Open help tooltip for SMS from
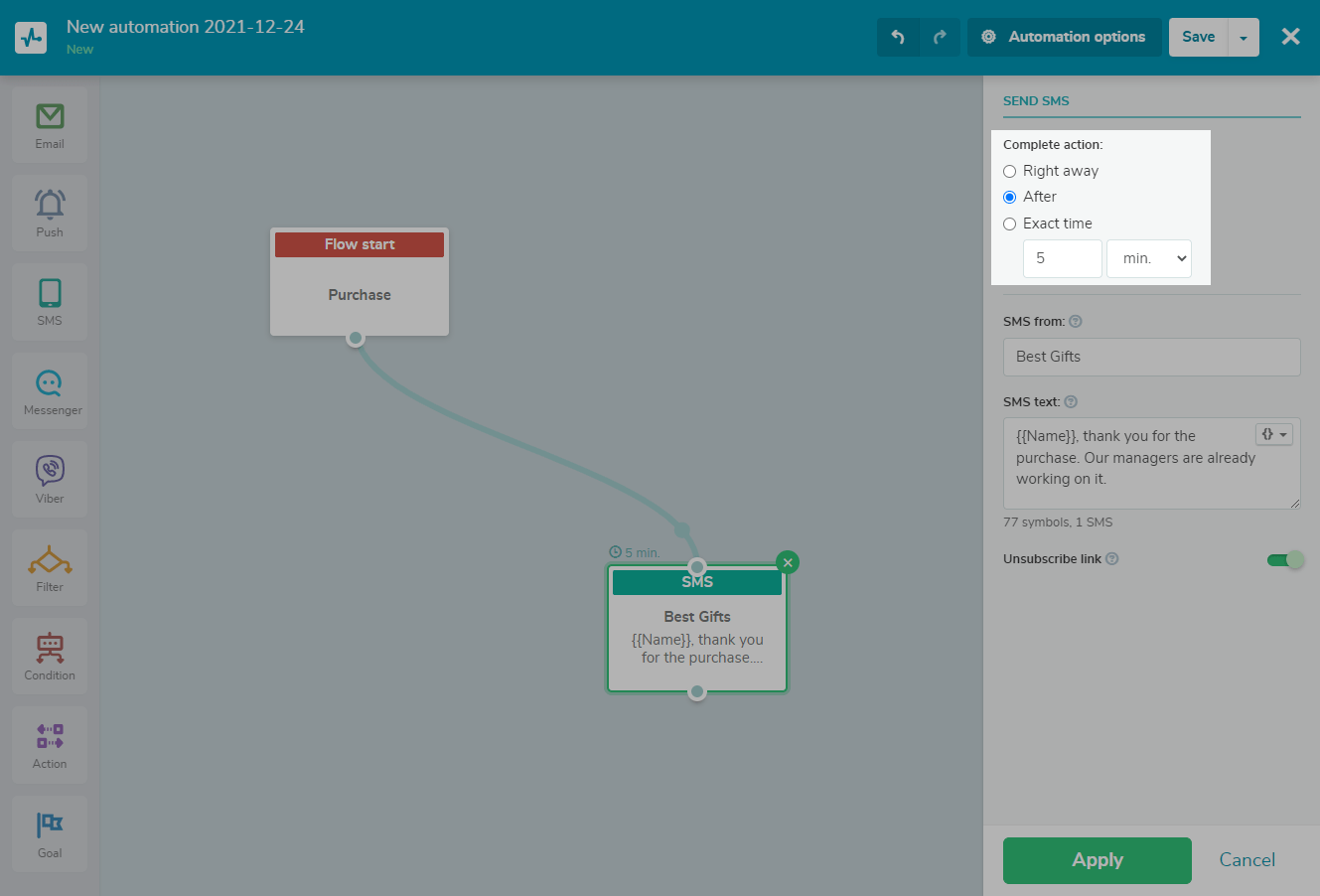 click(x=1076, y=321)
